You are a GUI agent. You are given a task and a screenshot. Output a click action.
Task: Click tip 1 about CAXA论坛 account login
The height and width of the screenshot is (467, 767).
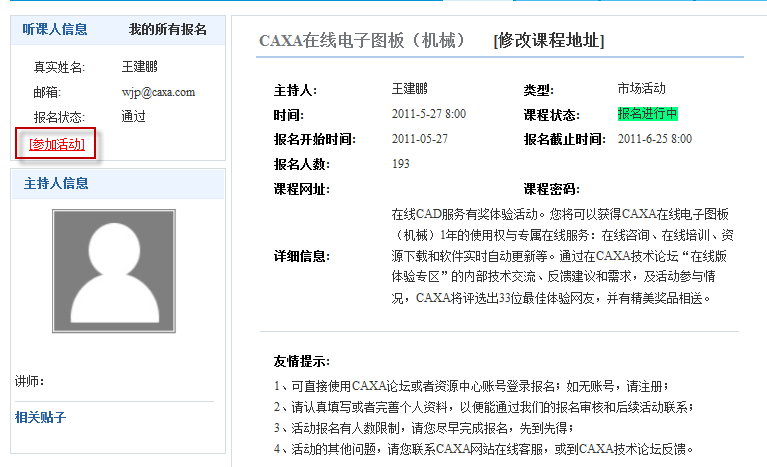coord(471,386)
